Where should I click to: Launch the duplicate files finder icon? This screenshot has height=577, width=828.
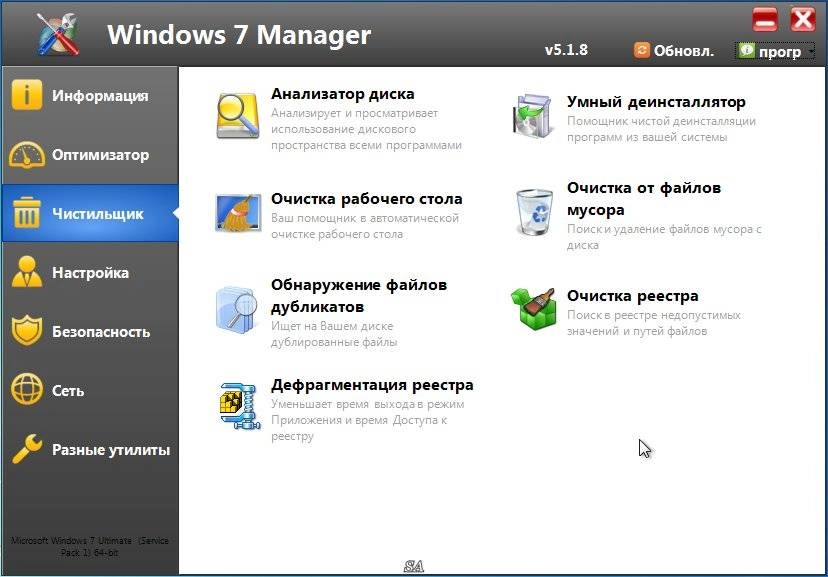tap(237, 310)
